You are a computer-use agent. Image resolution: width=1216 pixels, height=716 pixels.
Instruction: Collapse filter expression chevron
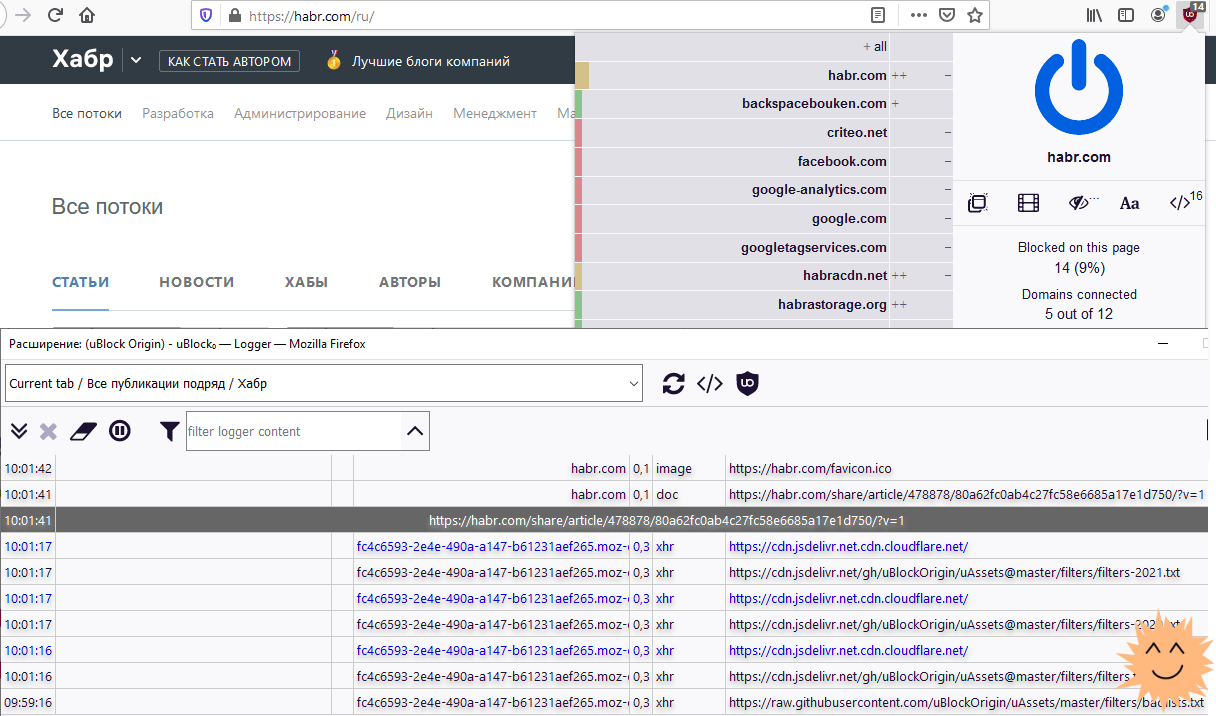click(415, 431)
